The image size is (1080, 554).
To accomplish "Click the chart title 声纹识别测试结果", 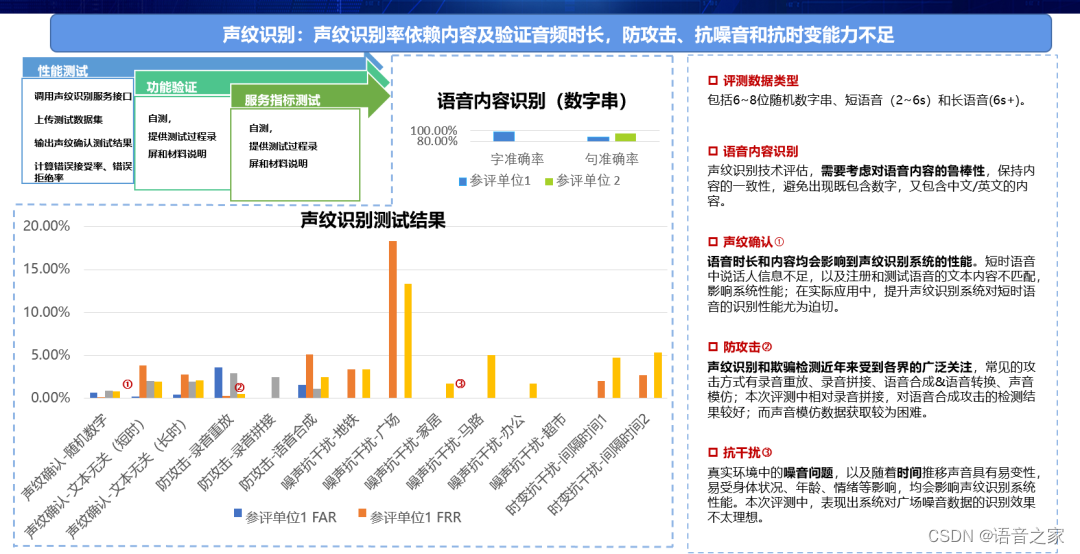I will [373, 220].
